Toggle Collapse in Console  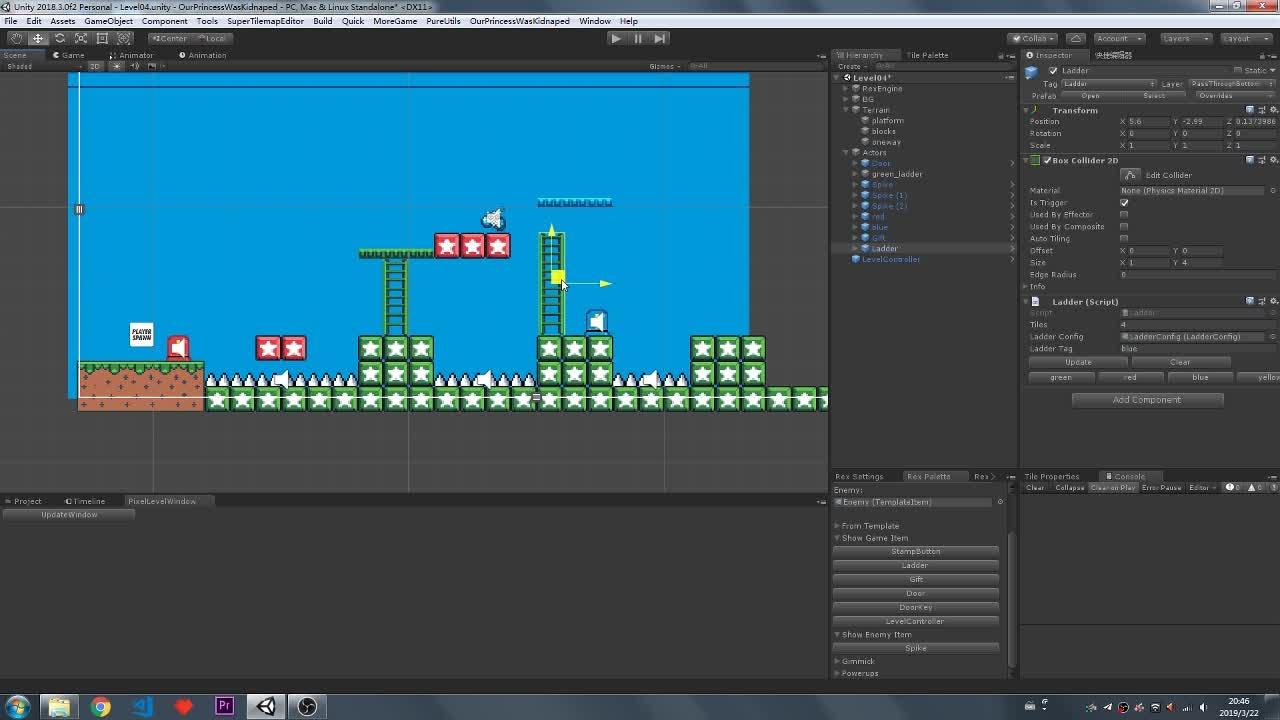[x=1069, y=488]
